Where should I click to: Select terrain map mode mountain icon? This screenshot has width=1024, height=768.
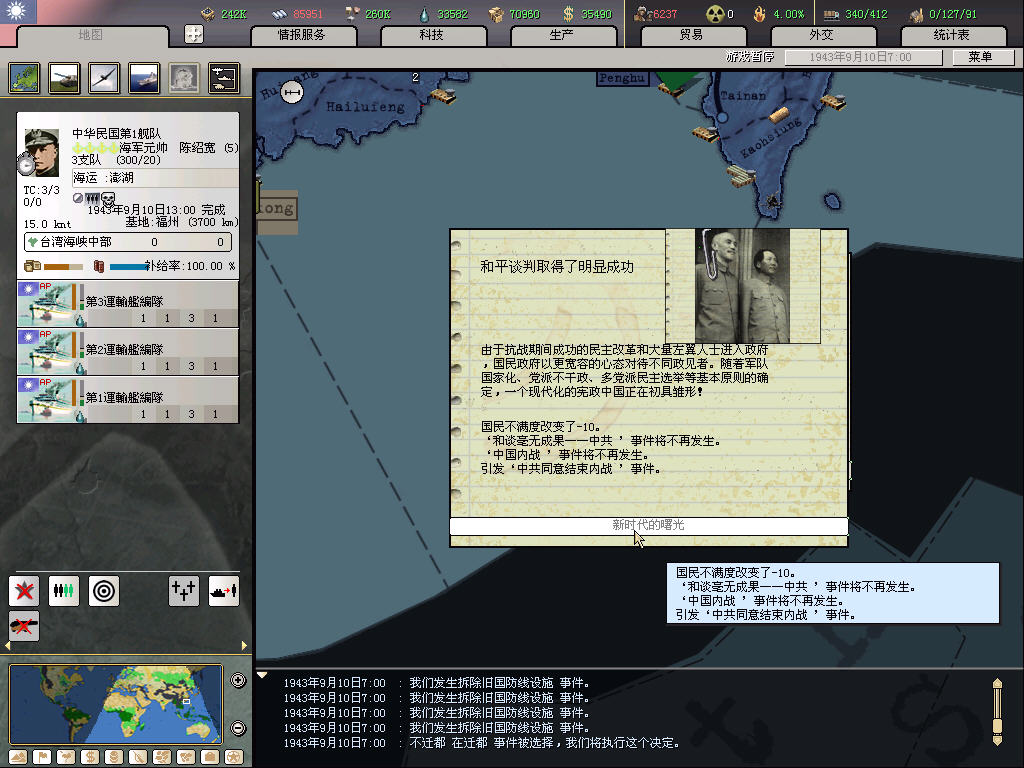point(18,758)
